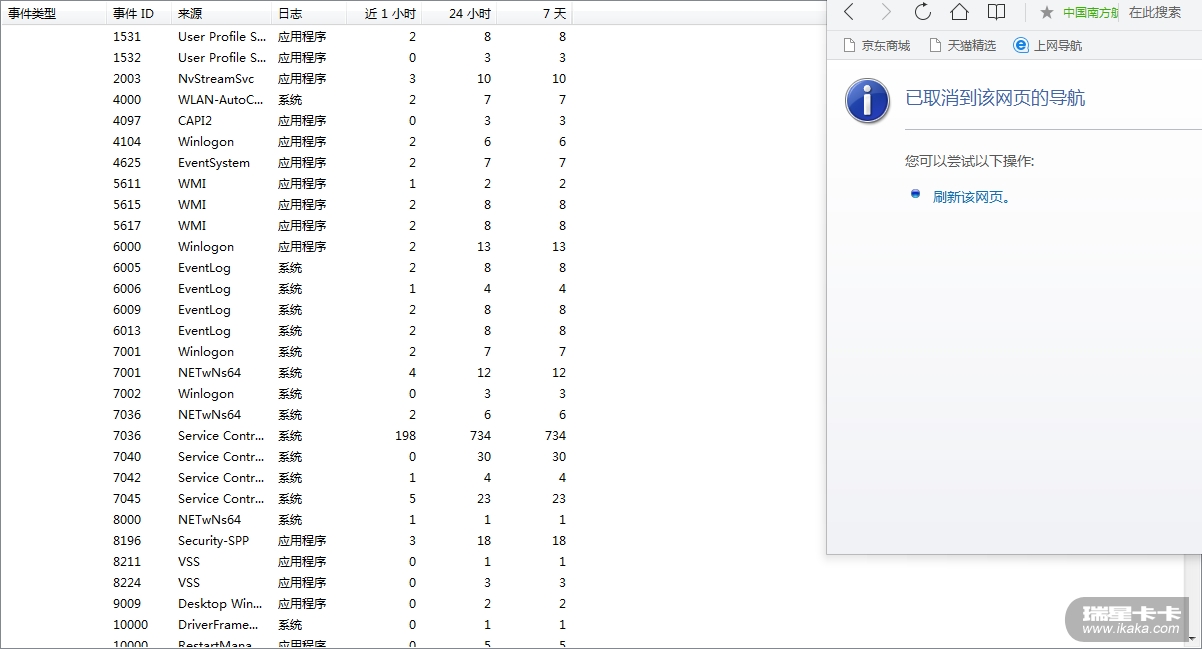Sort by the 来源 column header
Screen dimensions: 1202x649
click(x=221, y=14)
